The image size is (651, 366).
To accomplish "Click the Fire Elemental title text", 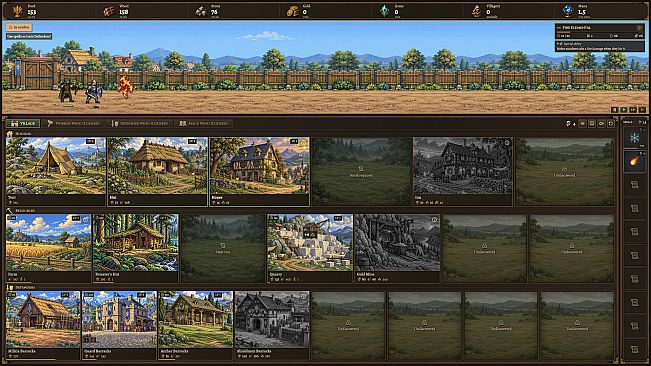I will [577, 28].
